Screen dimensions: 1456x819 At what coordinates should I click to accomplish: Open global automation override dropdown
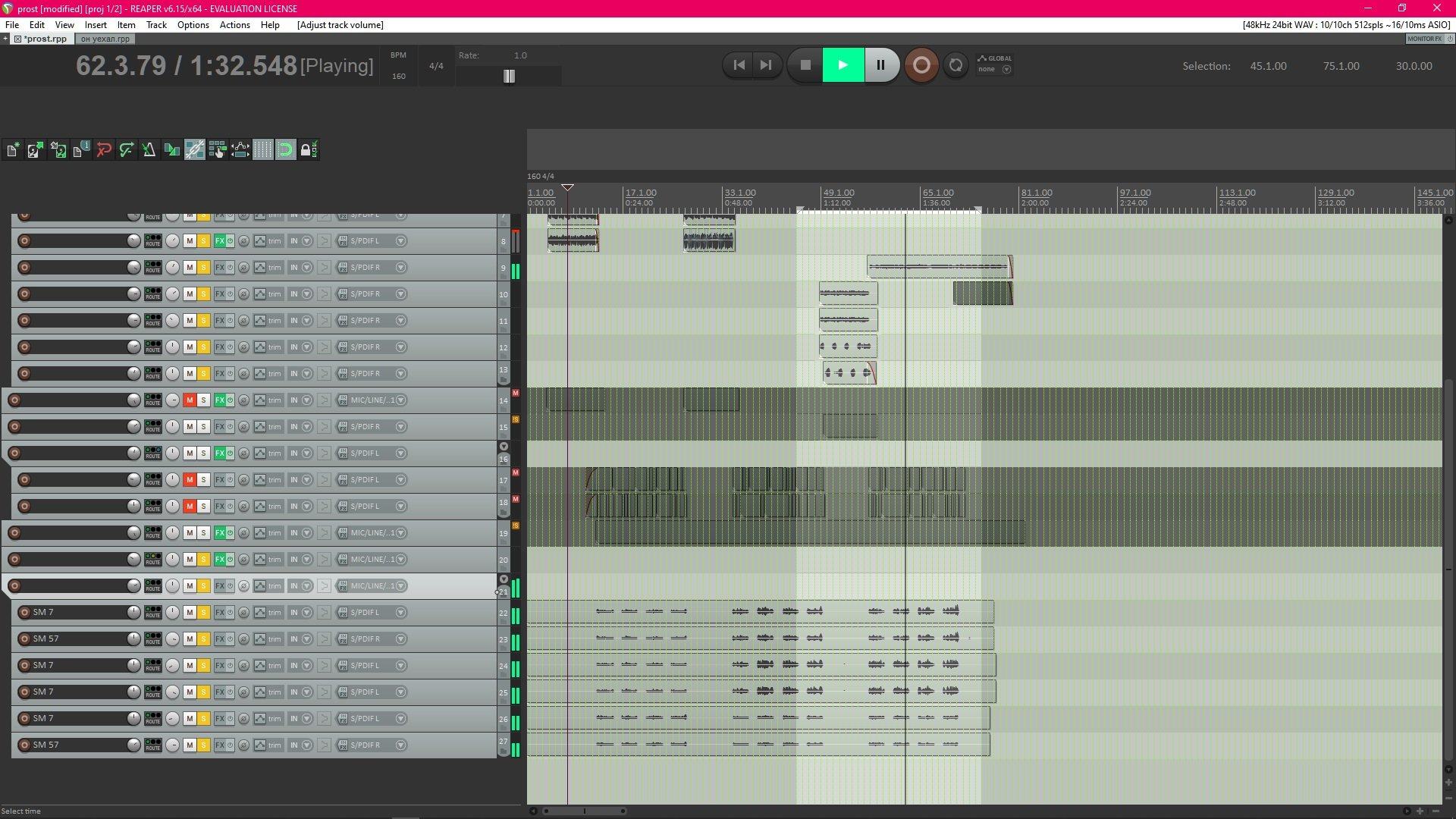1006,69
